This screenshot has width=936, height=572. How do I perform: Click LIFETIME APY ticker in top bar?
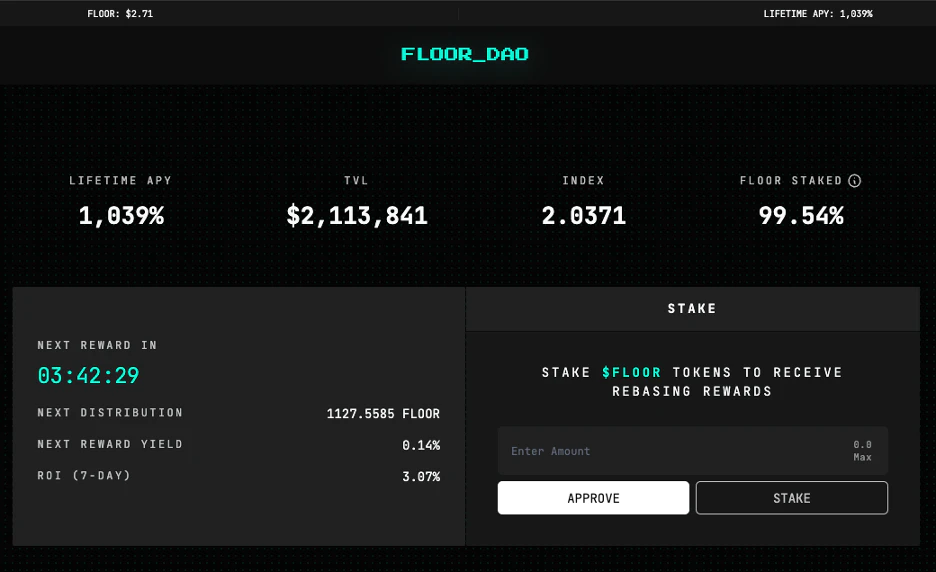pos(818,14)
